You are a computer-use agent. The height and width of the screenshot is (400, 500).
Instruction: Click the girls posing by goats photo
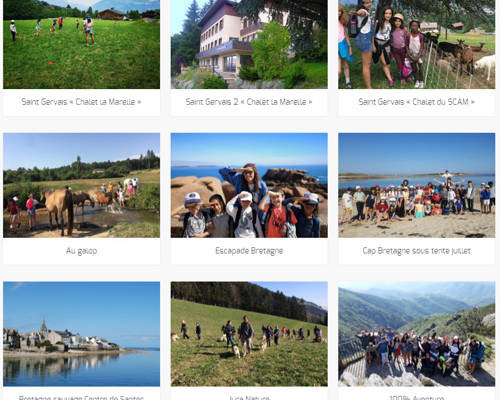pyautogui.click(x=417, y=44)
